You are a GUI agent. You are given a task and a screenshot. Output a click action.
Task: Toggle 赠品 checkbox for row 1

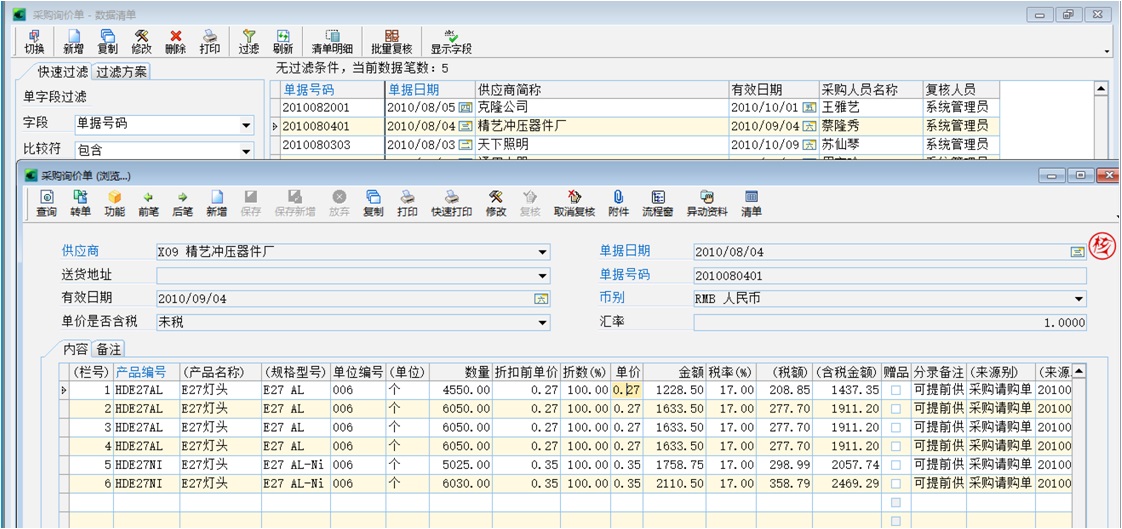[x=896, y=390]
